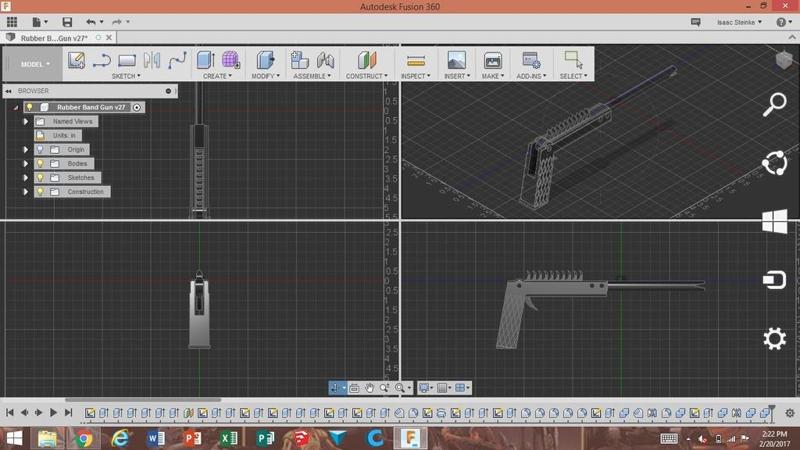Image resolution: width=800 pixels, height=450 pixels.
Task: Activate the radio button beside Rubber Band Gun v27
Action: [x=137, y=107]
